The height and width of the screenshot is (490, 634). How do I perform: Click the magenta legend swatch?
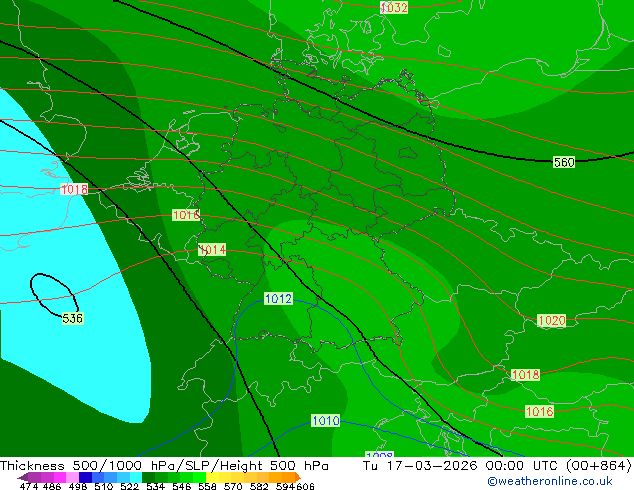click(x=60, y=477)
